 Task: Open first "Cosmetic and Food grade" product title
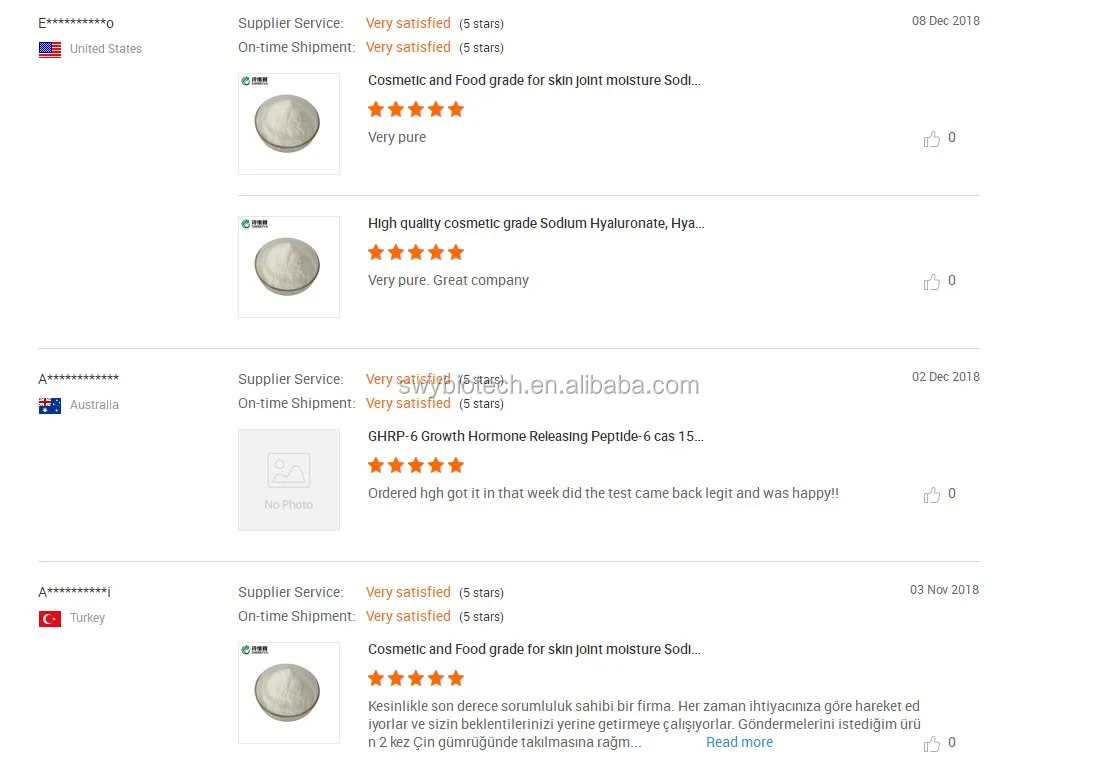(x=534, y=80)
